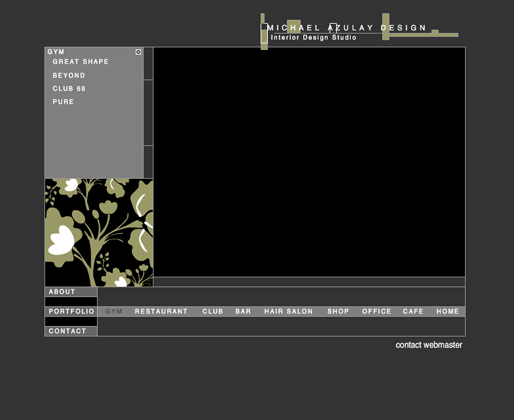The height and width of the screenshot is (420, 514).
Task: View the Shop category
Action: click(x=338, y=311)
